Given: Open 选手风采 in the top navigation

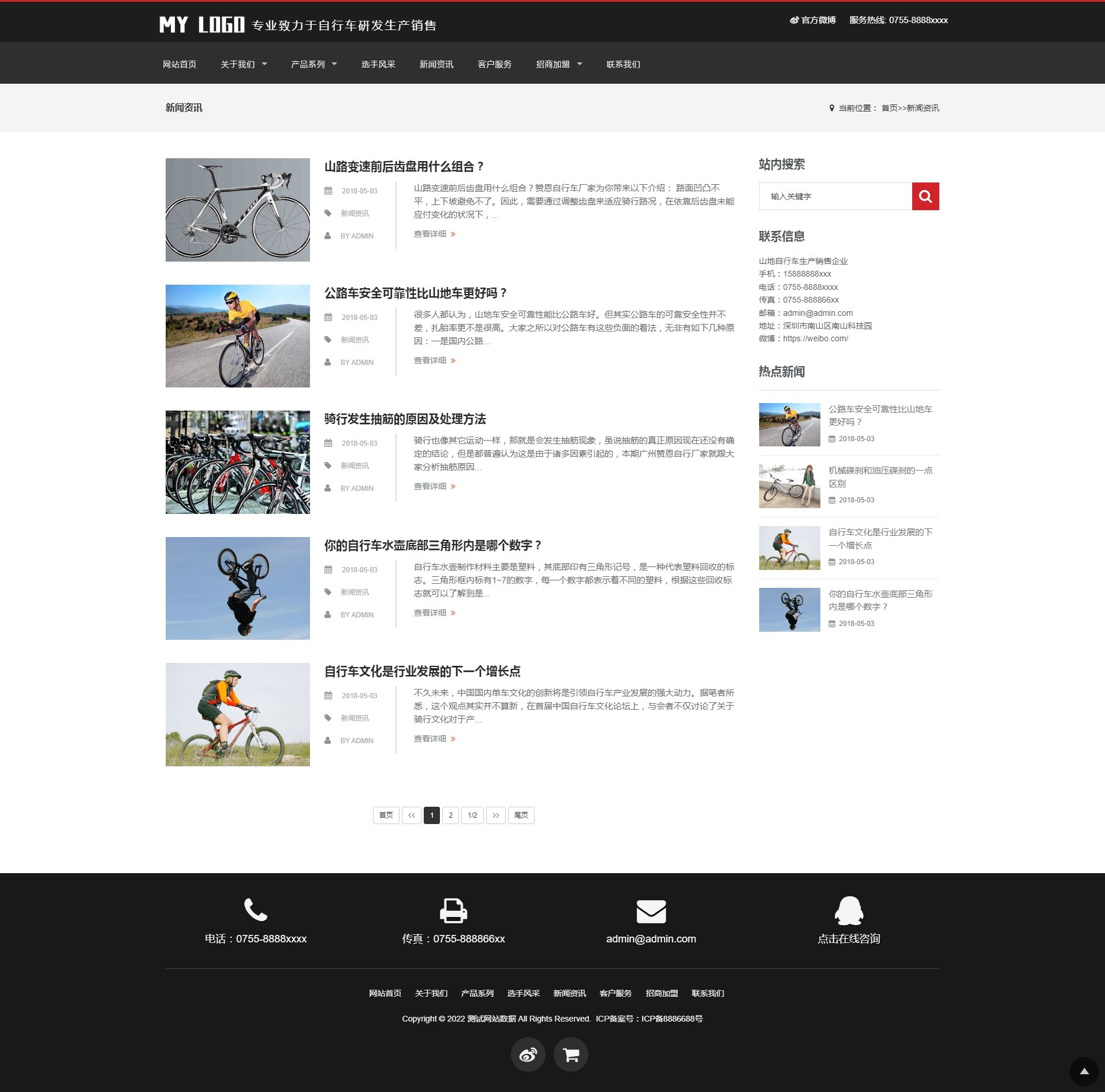Looking at the screenshot, I should pos(378,64).
